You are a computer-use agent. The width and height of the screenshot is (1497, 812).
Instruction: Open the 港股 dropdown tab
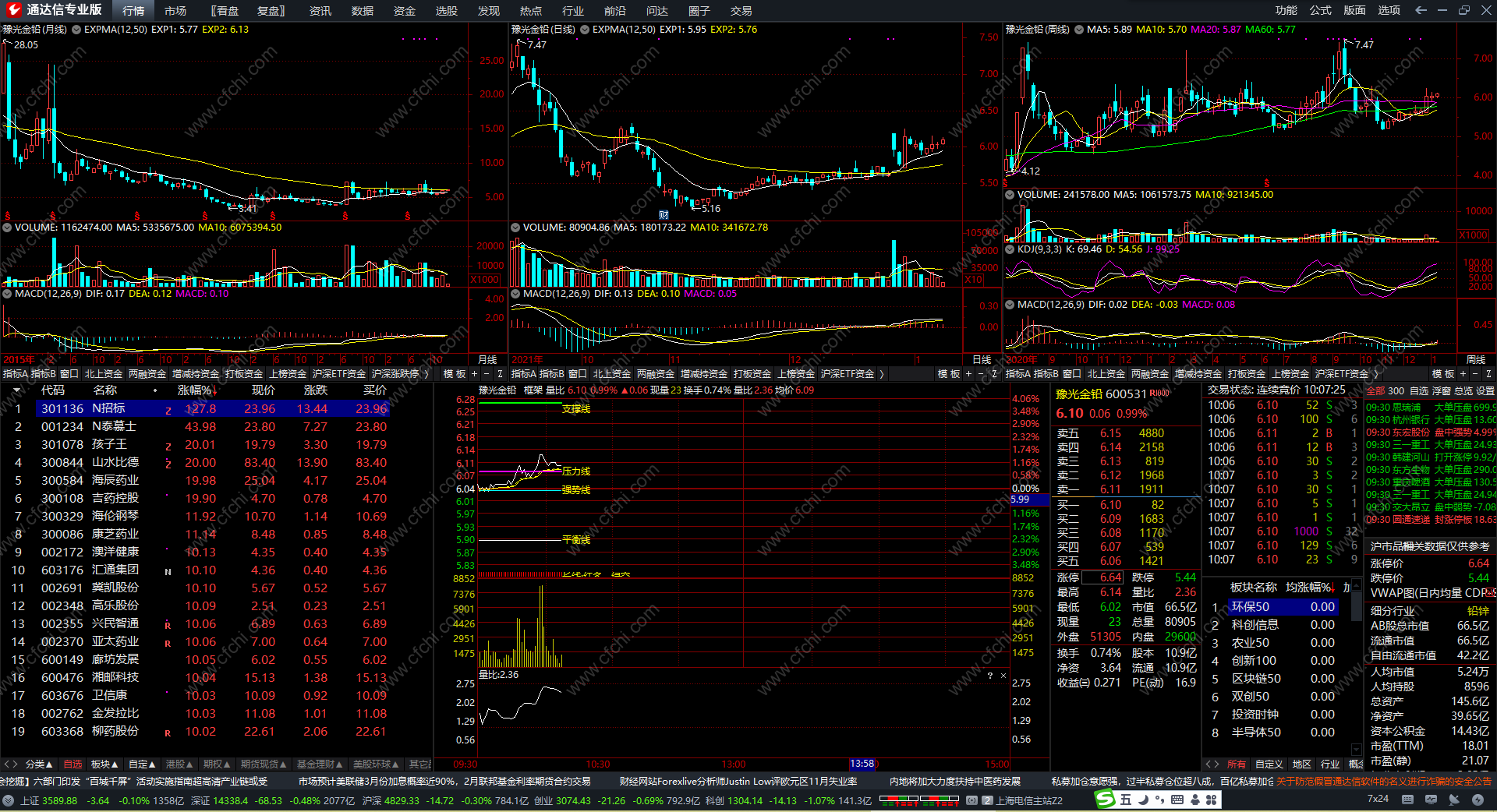179,764
